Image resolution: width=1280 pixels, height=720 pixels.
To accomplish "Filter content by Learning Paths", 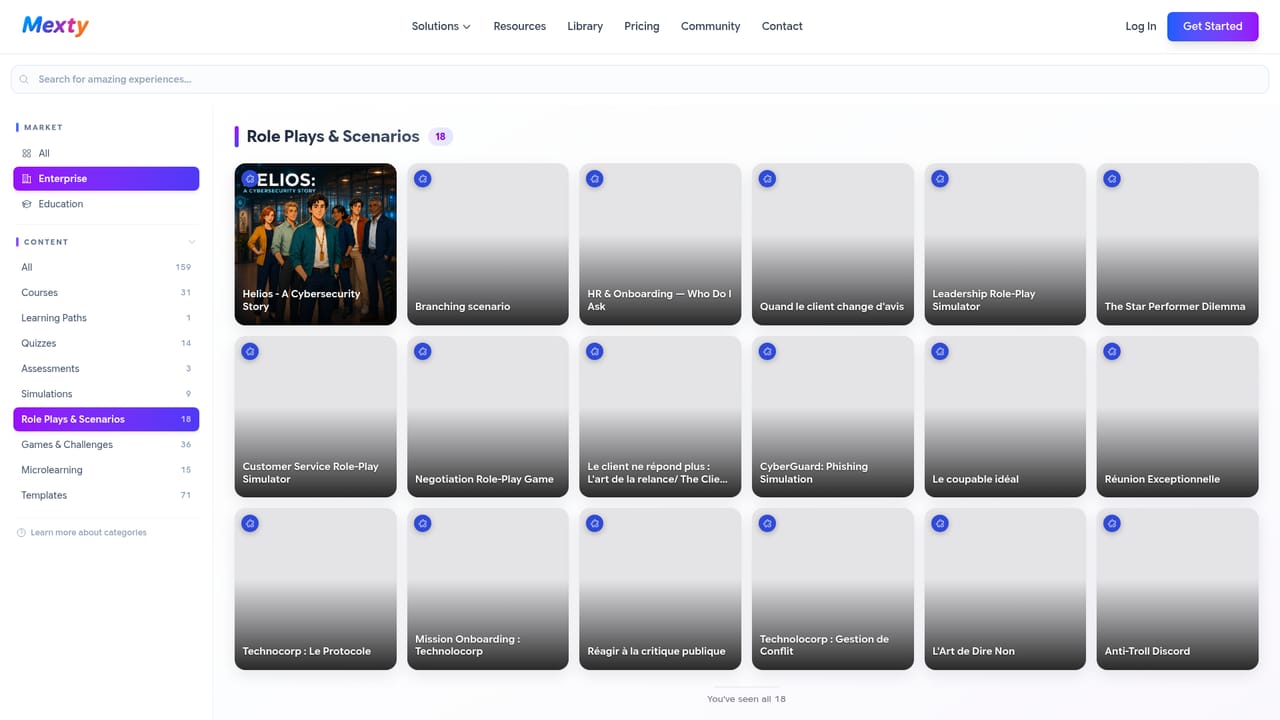I will [x=106, y=318].
